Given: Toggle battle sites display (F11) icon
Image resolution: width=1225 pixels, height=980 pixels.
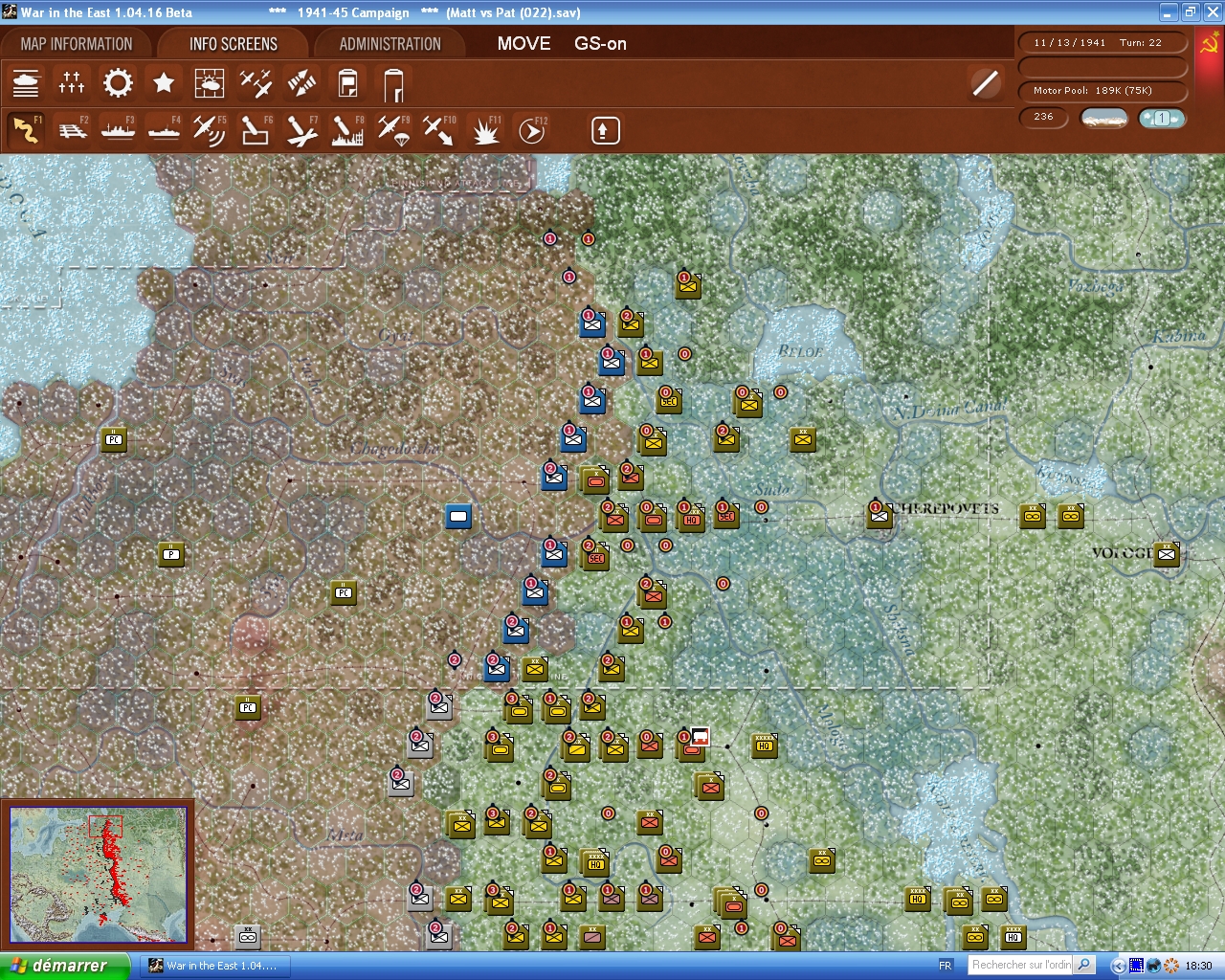Looking at the screenshot, I should pyautogui.click(x=485, y=130).
